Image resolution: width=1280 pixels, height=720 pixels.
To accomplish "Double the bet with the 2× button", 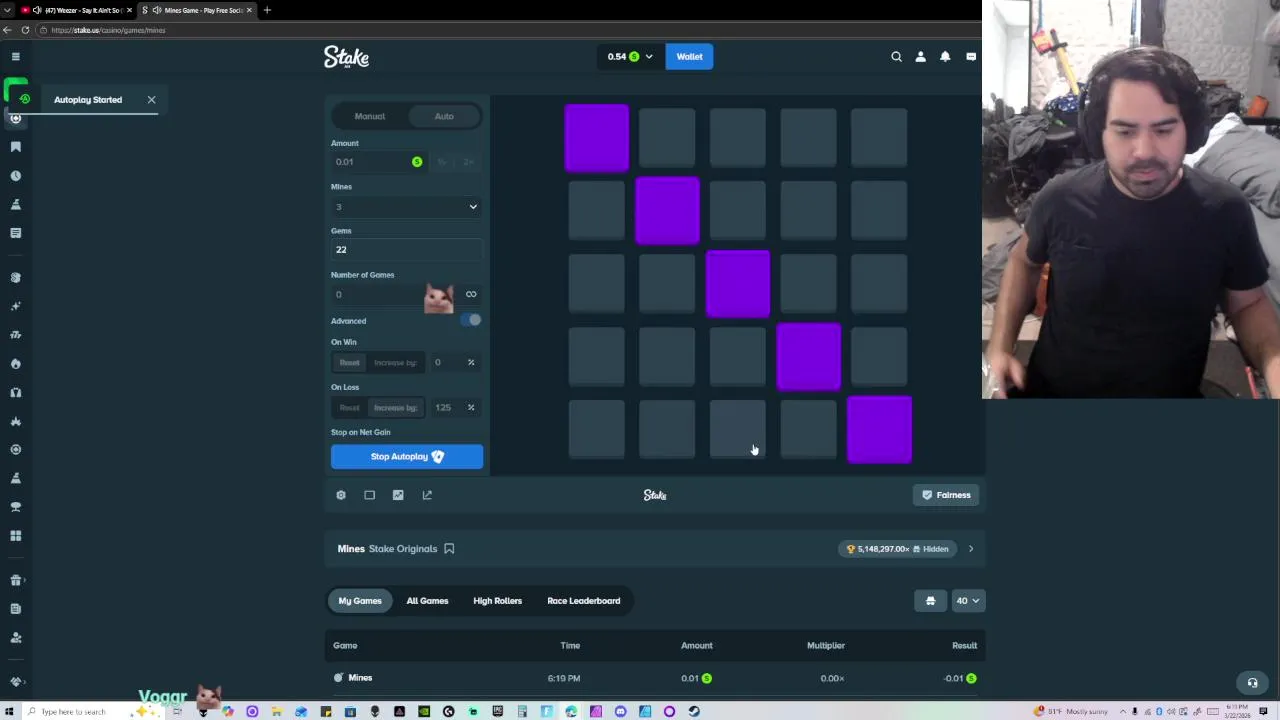I will [468, 162].
